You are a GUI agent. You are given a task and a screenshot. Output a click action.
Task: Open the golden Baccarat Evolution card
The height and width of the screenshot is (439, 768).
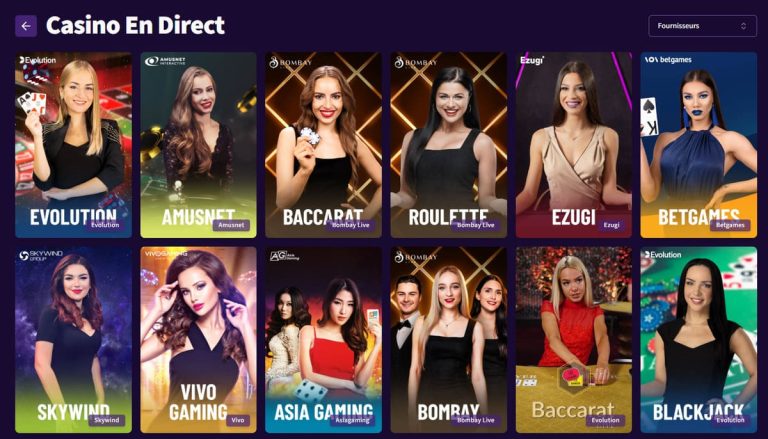click(x=574, y=340)
